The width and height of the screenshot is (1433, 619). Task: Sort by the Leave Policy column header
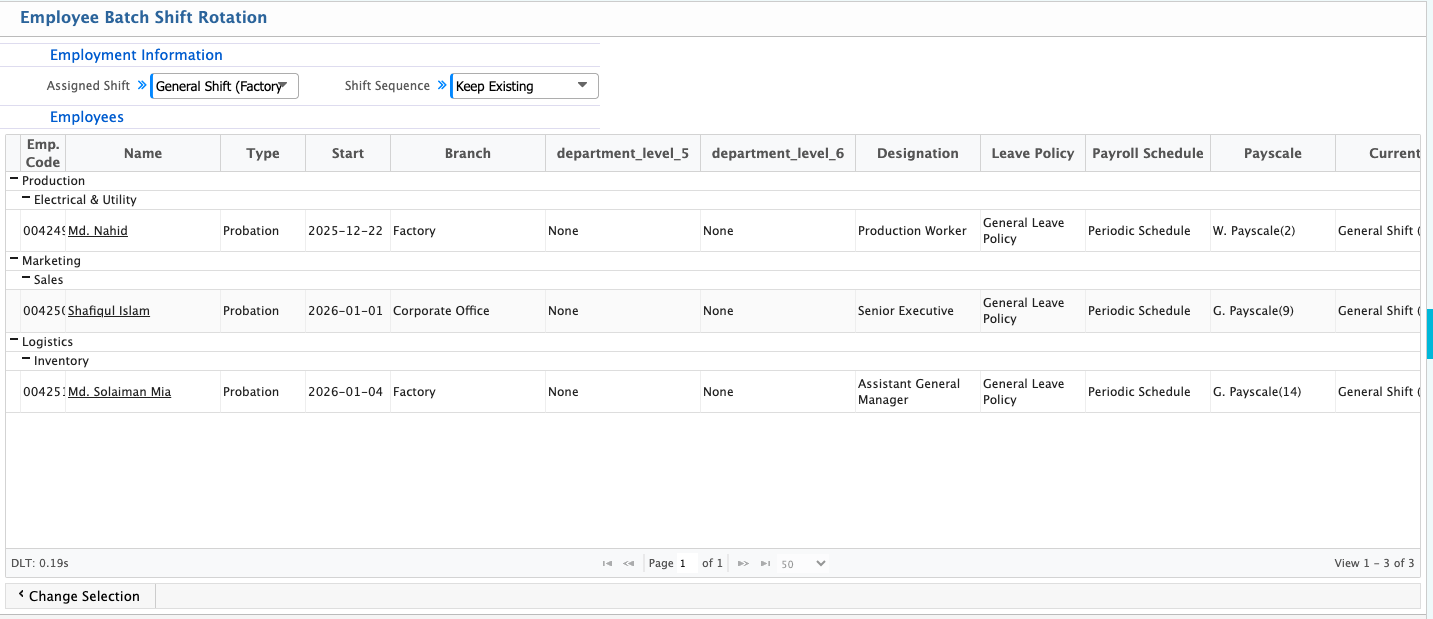(1033, 153)
